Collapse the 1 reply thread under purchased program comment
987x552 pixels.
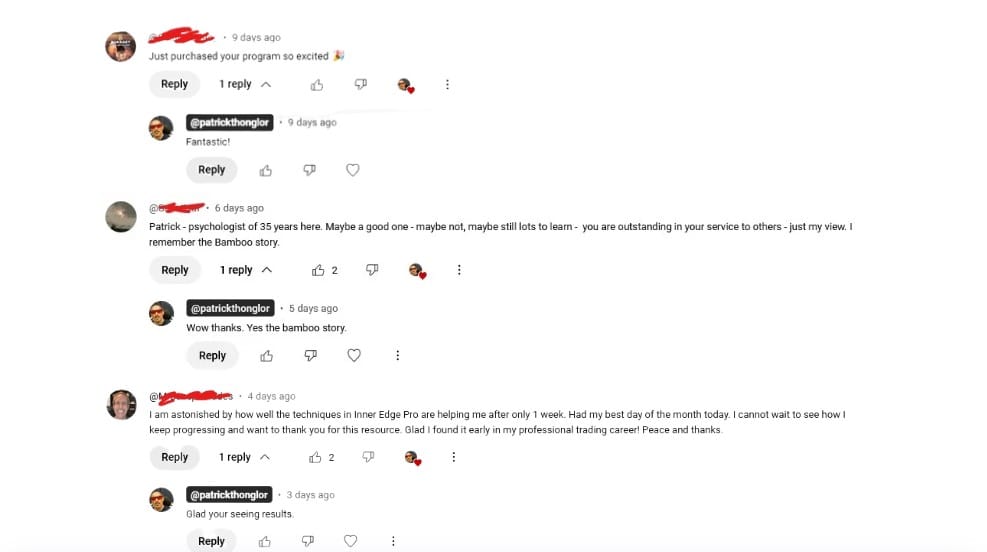coord(245,84)
